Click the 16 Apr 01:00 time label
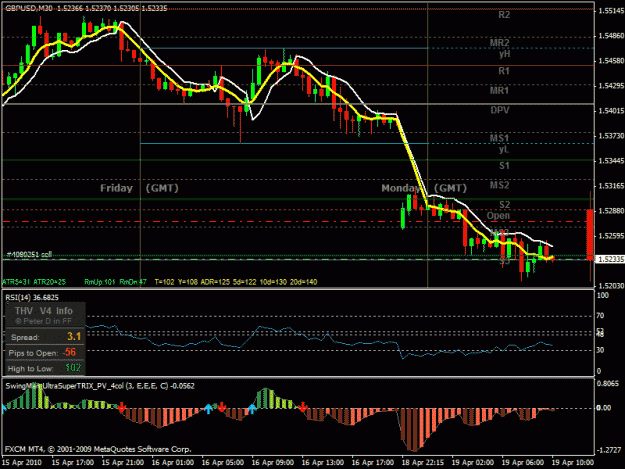 tap(173, 463)
